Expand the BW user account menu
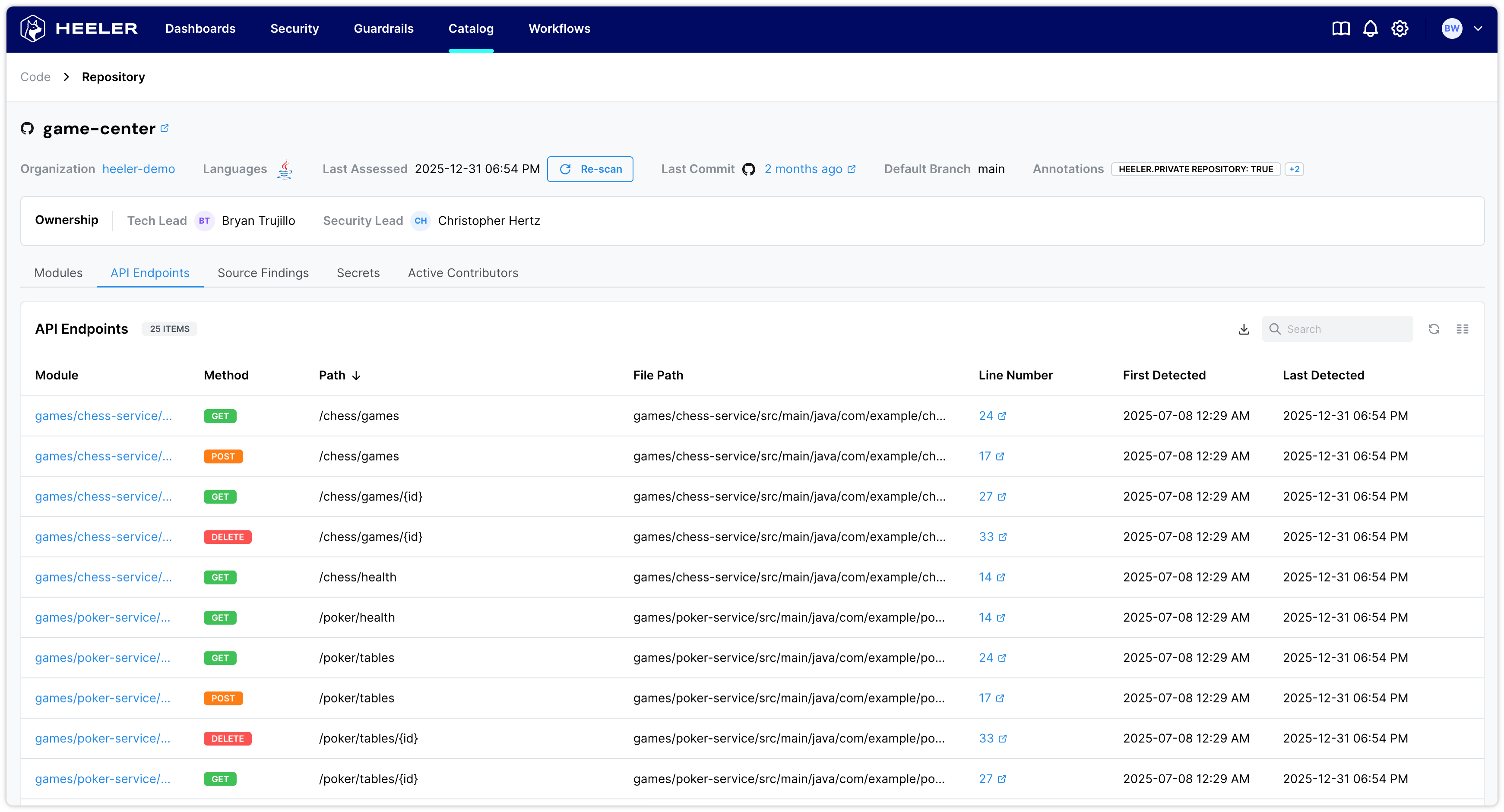Viewport: 1504px width, 812px height. click(1478, 28)
